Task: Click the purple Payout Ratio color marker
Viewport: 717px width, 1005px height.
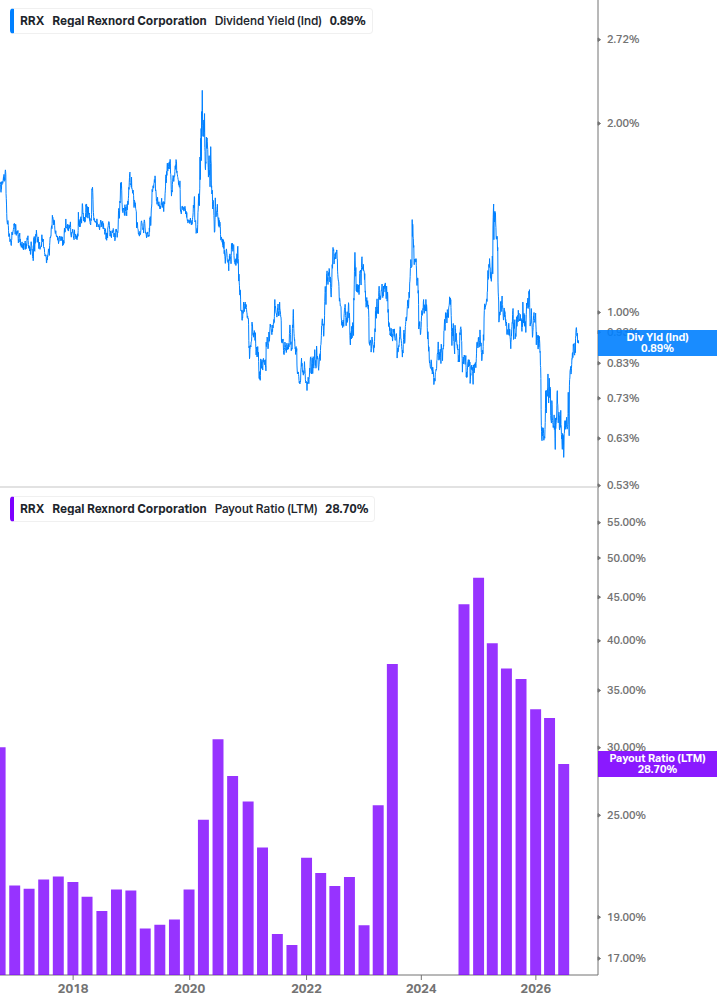Action: pos(12,509)
